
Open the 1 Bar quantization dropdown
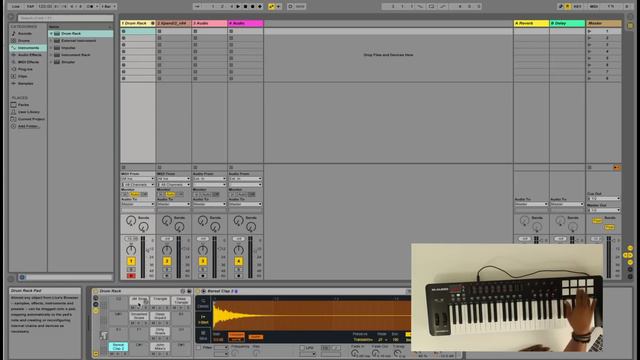[108, 7]
